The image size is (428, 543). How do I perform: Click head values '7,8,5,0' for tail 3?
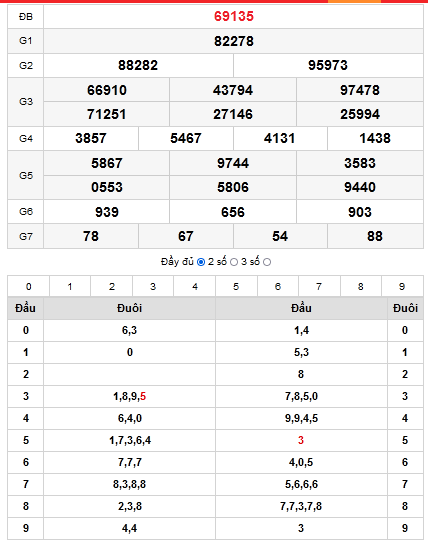[301, 396]
